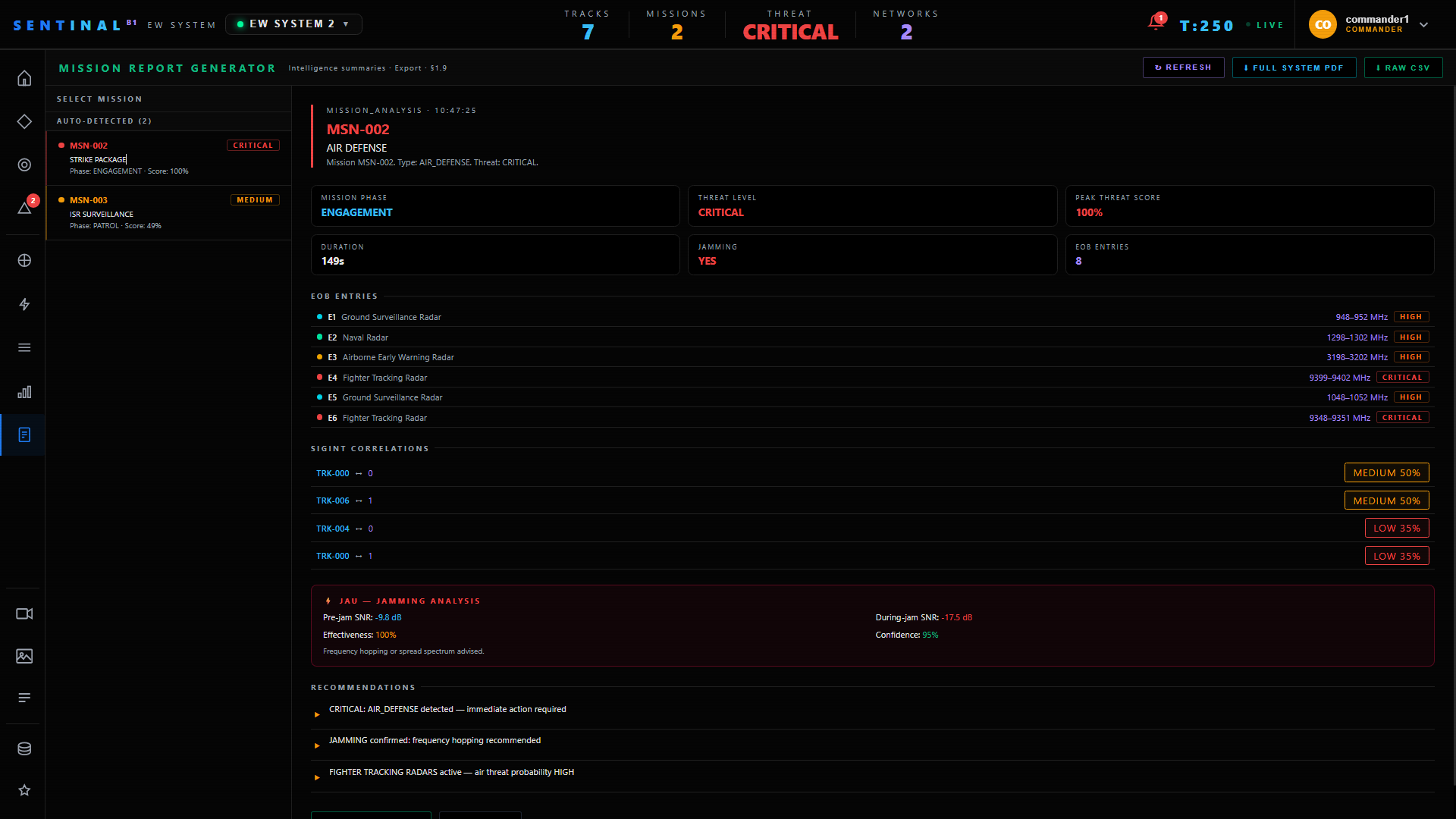This screenshot has width=1456, height=819.
Task: Expand the JAMMING confirmed recommendation arrow
Action: tap(317, 745)
